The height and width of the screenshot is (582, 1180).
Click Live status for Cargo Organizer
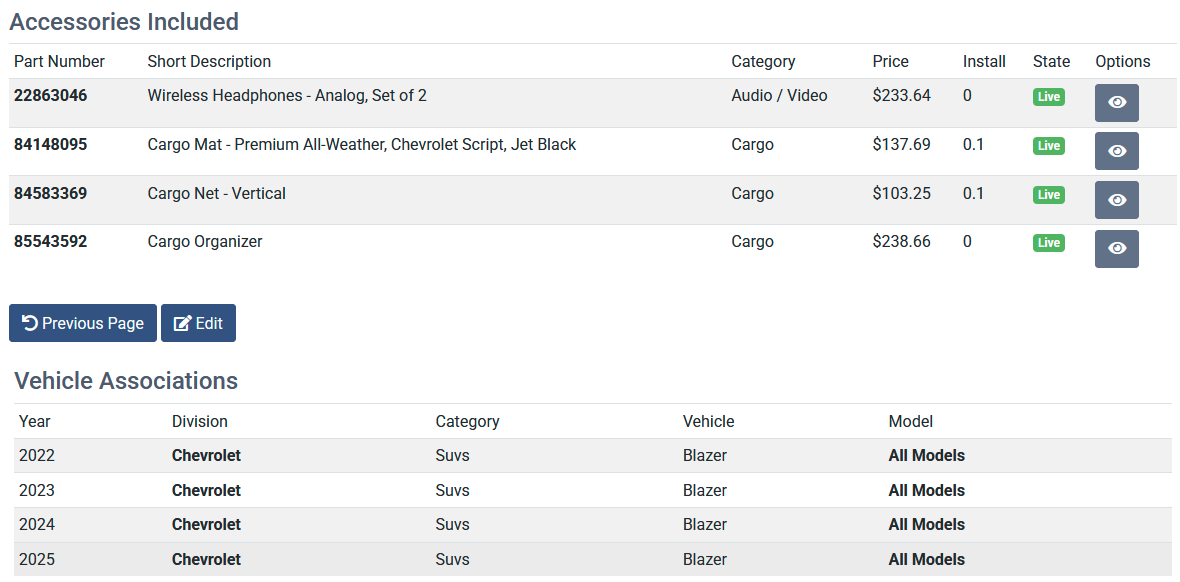(1048, 243)
